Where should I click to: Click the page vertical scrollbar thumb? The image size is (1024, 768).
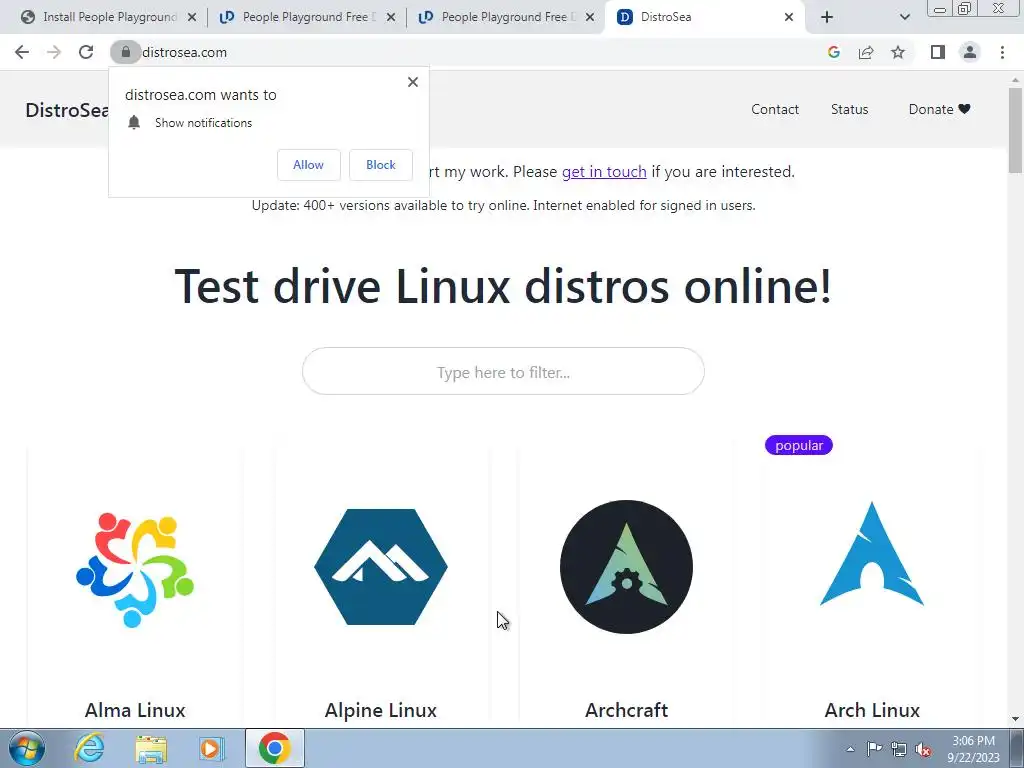[x=1015, y=129]
